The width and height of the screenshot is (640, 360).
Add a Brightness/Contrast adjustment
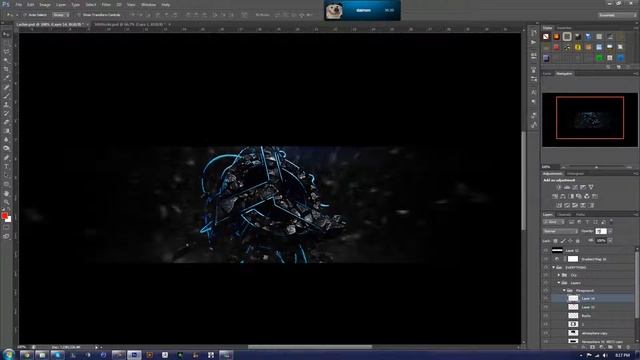point(559,187)
